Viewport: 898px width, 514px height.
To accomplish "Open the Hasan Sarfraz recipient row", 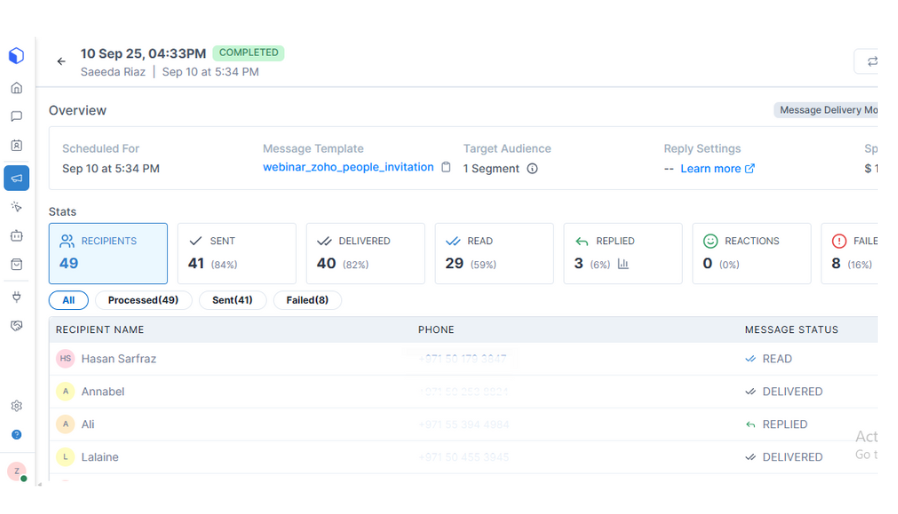I will click(118, 359).
